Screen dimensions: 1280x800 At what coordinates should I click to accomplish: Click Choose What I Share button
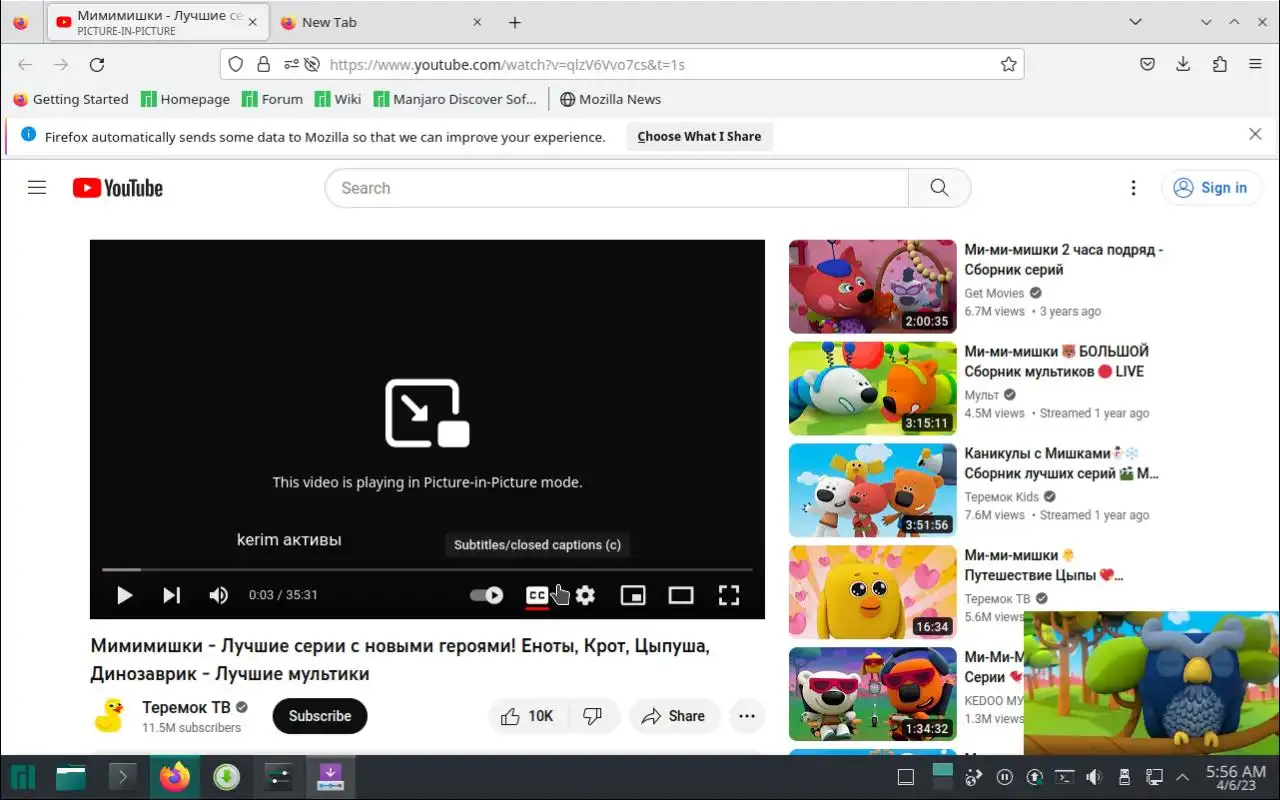[x=699, y=136]
